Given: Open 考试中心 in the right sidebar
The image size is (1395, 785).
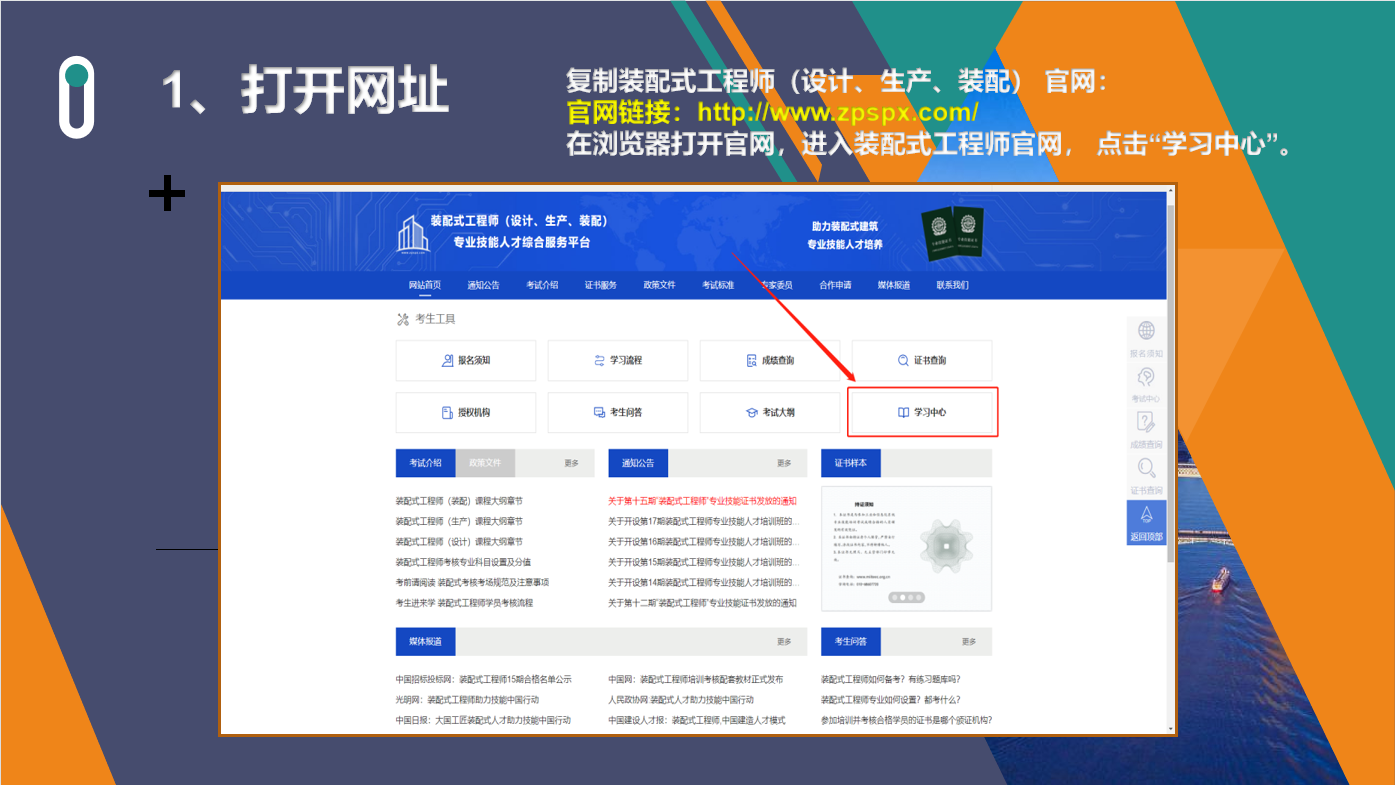Looking at the screenshot, I should coord(1146,385).
